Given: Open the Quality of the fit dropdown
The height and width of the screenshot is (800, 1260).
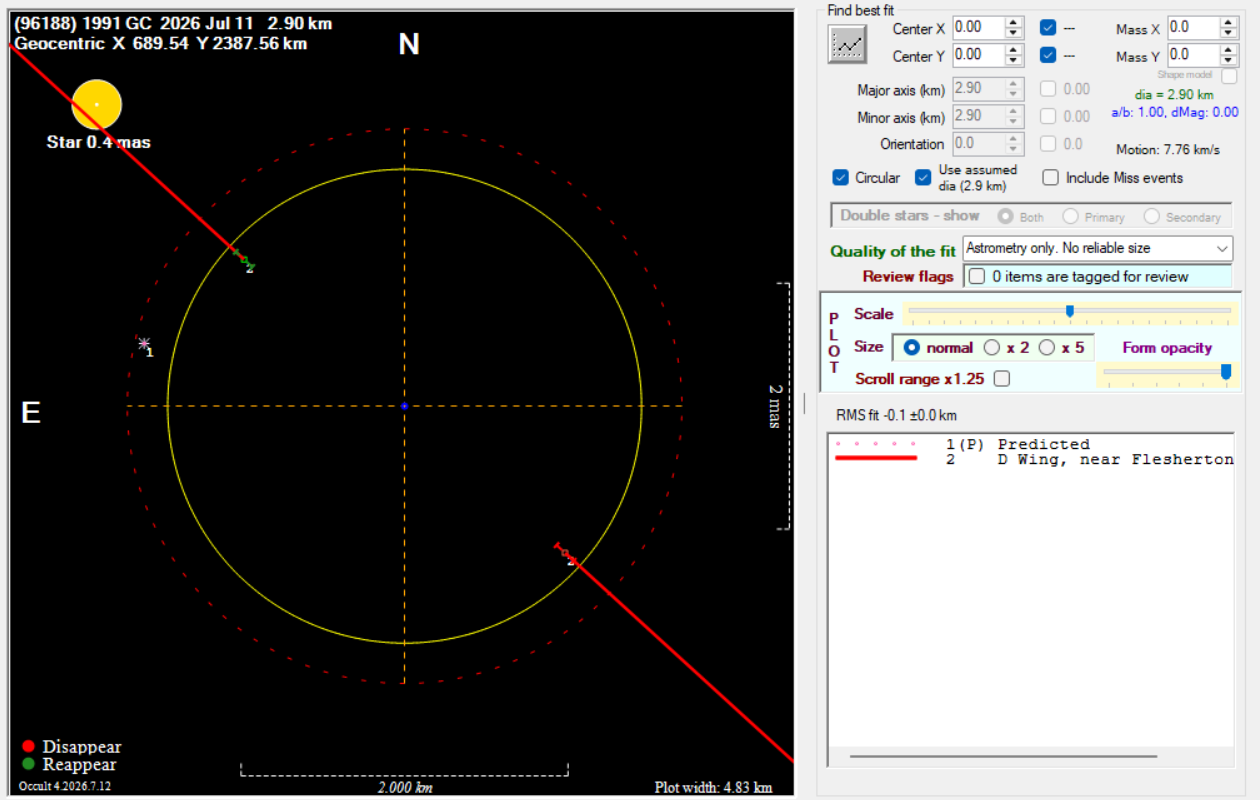Looking at the screenshot, I should [1098, 248].
